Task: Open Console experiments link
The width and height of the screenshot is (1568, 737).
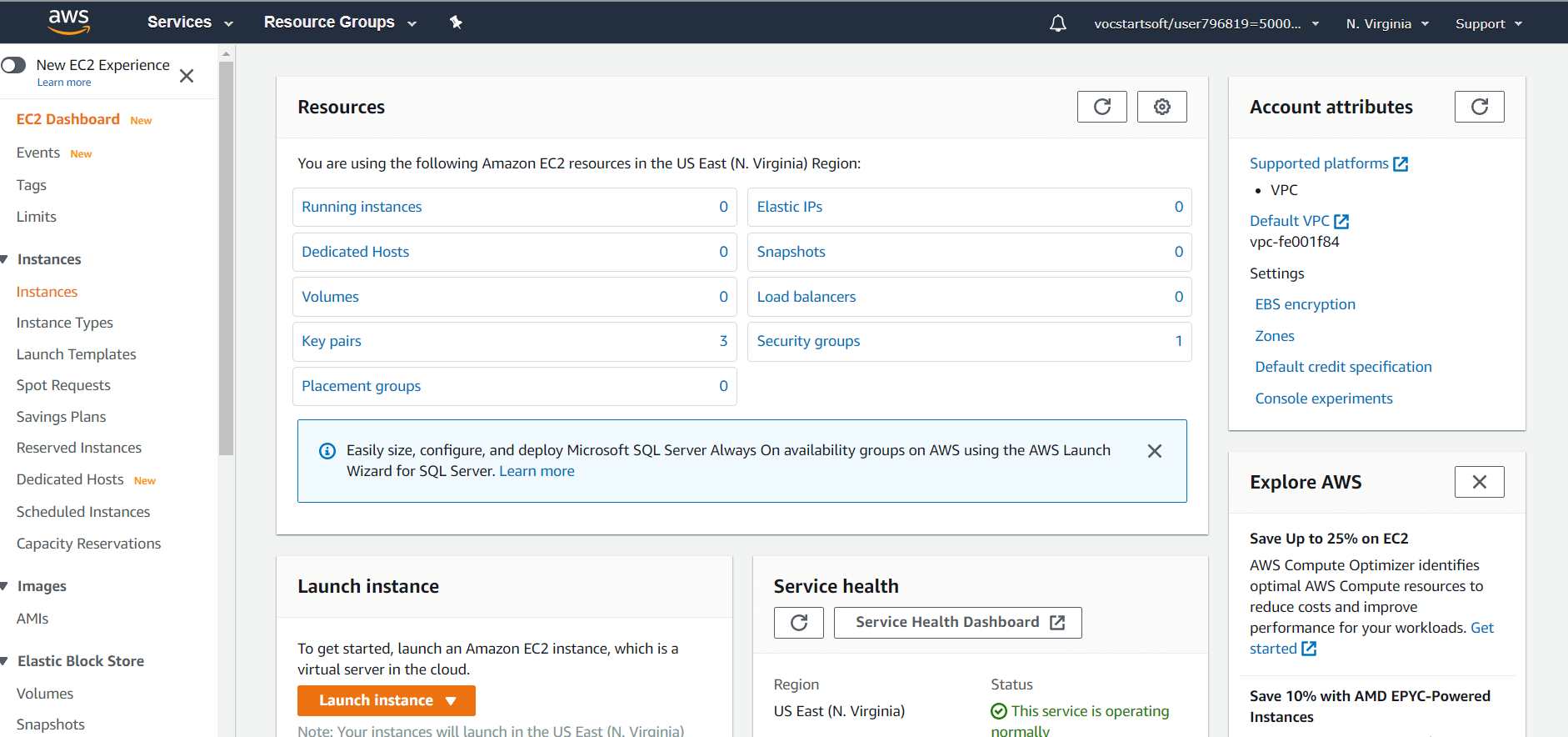Action: click(1324, 399)
